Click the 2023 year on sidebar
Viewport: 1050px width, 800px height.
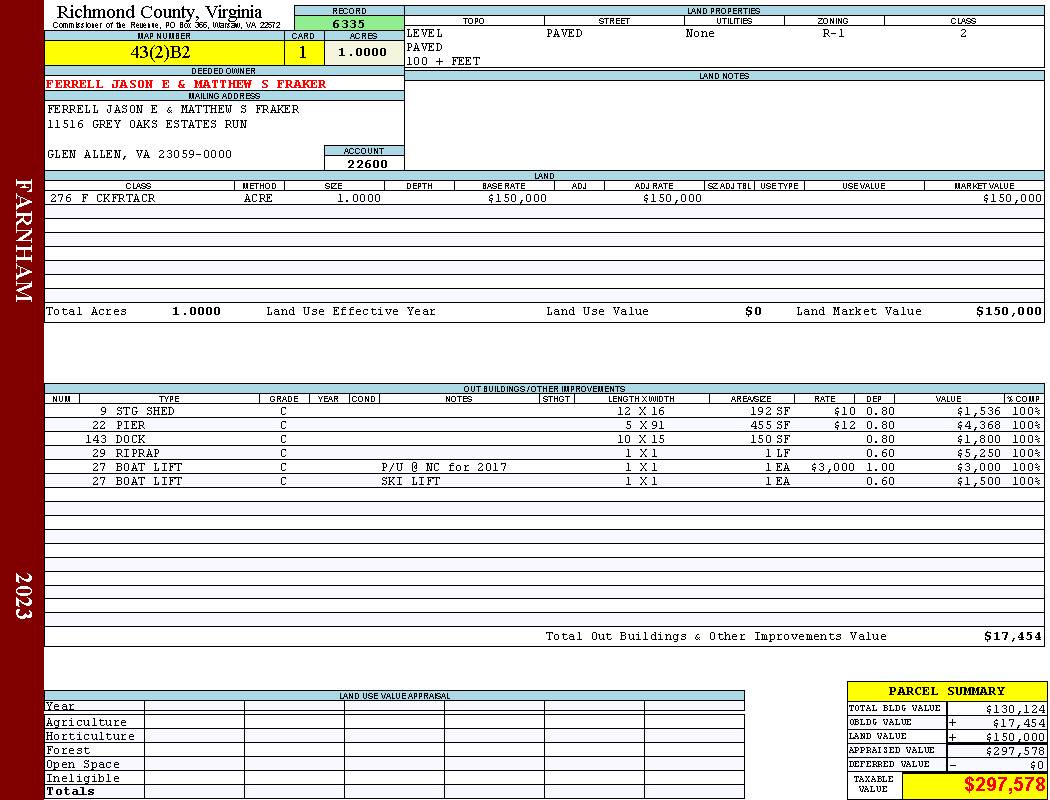23,596
